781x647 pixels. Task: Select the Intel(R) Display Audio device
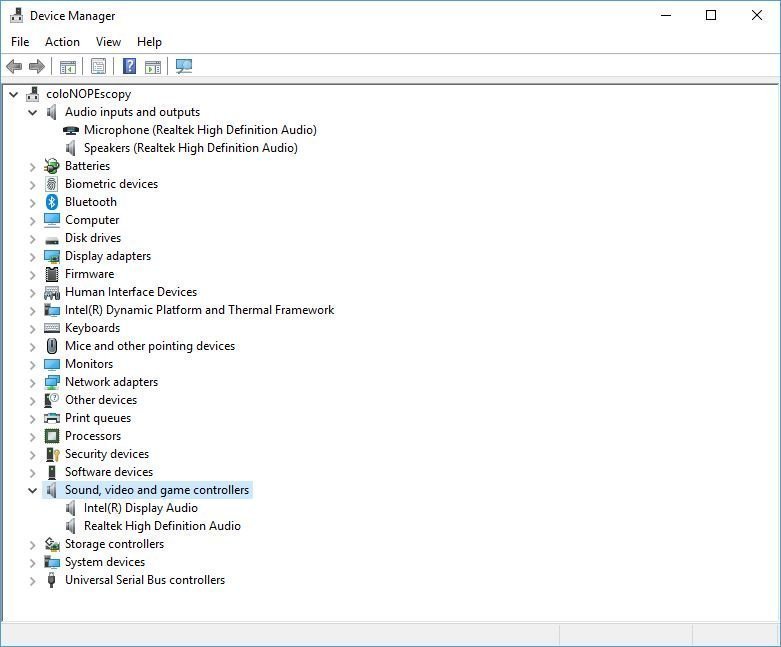click(x=141, y=508)
